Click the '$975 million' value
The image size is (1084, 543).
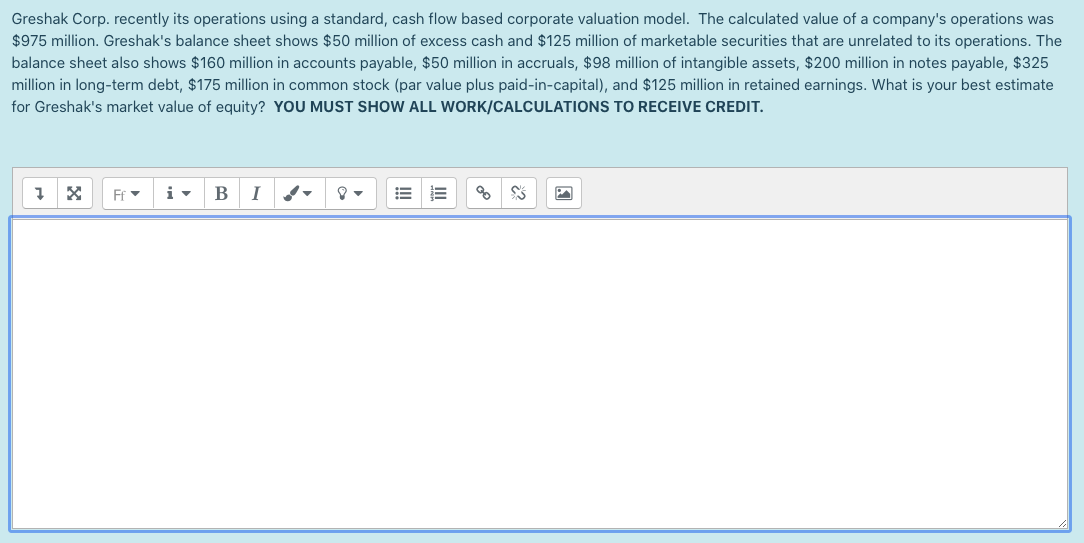click(x=53, y=41)
